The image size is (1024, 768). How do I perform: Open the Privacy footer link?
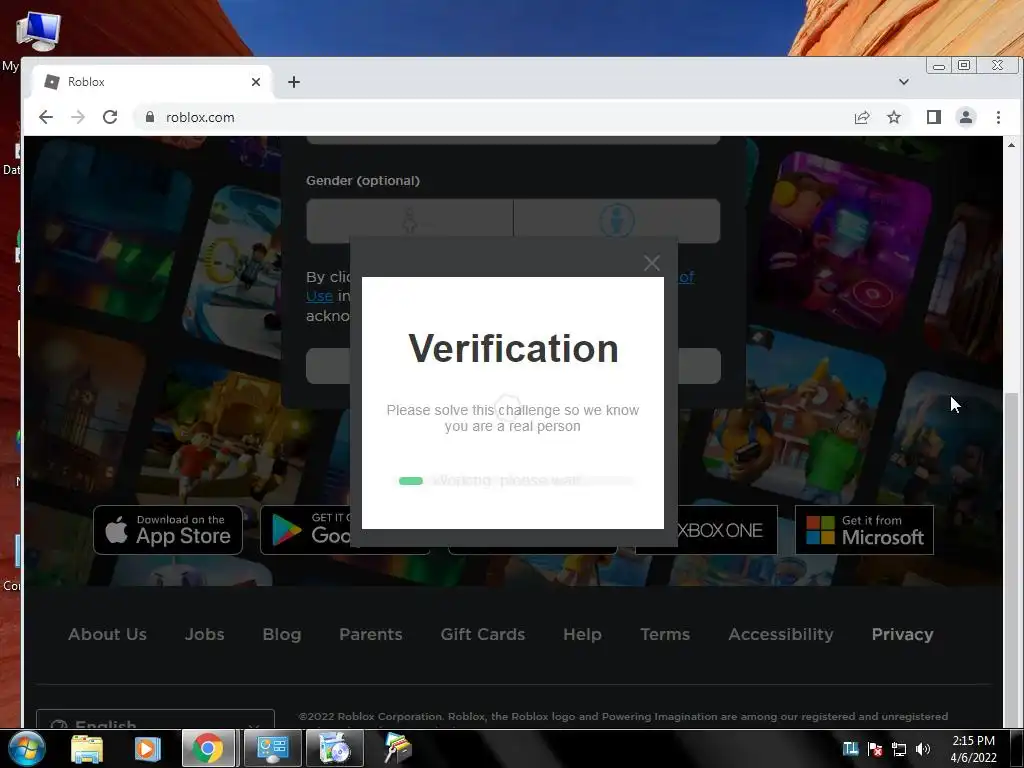click(903, 634)
